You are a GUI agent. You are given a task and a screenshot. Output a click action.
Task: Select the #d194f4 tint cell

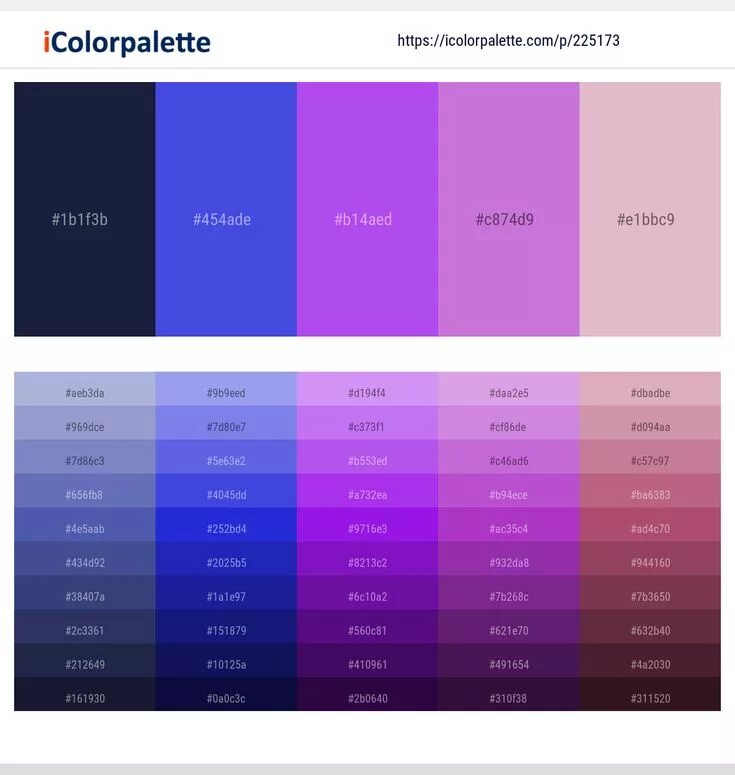coord(367,389)
